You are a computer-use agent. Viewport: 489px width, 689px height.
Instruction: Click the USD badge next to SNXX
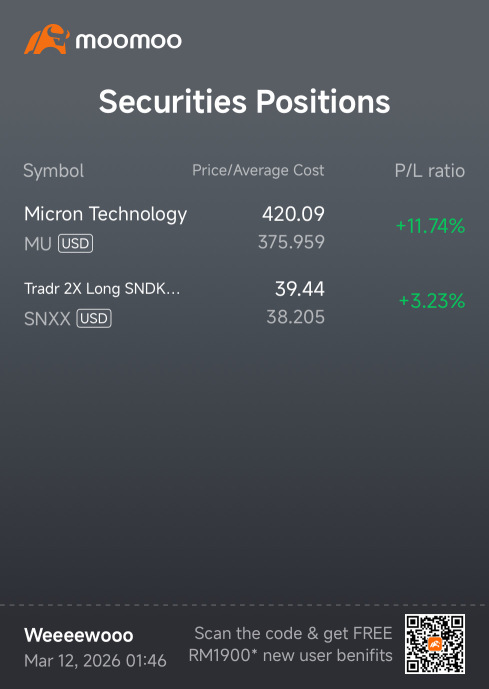[x=94, y=319]
